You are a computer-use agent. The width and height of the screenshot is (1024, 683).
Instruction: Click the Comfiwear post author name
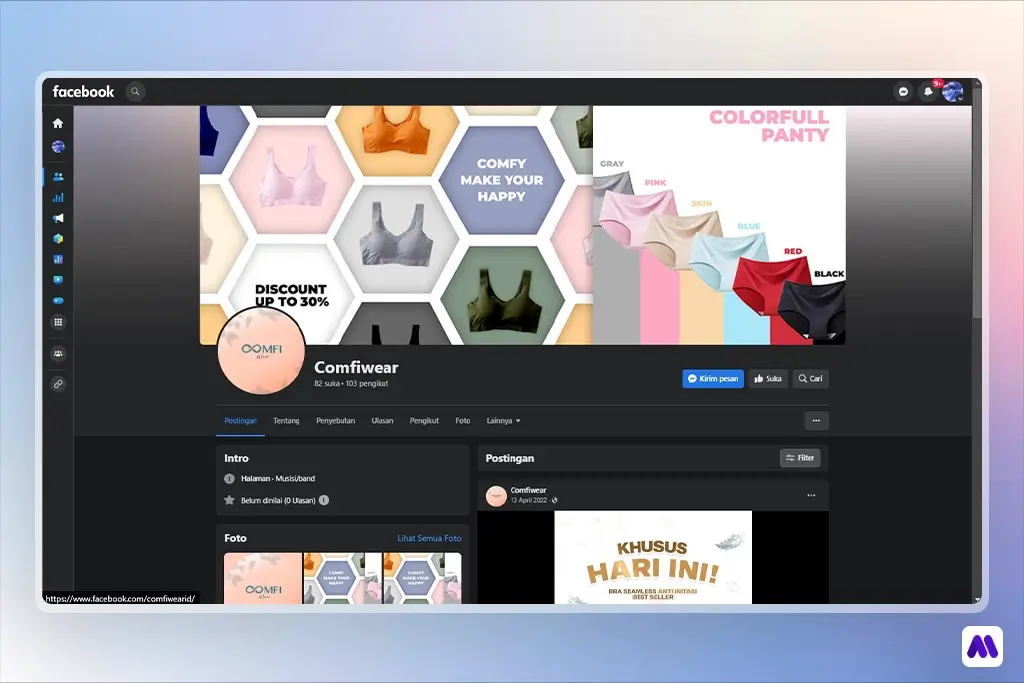point(528,490)
